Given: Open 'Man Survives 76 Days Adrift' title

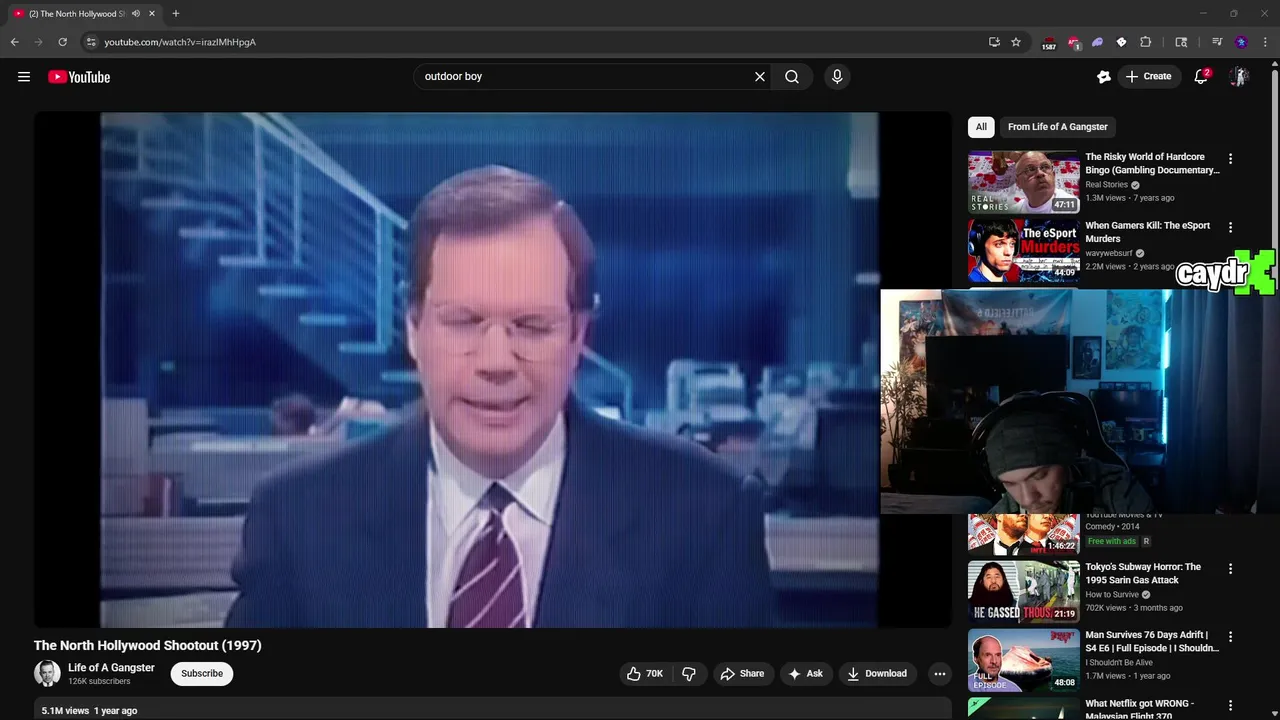Looking at the screenshot, I should [1152, 641].
